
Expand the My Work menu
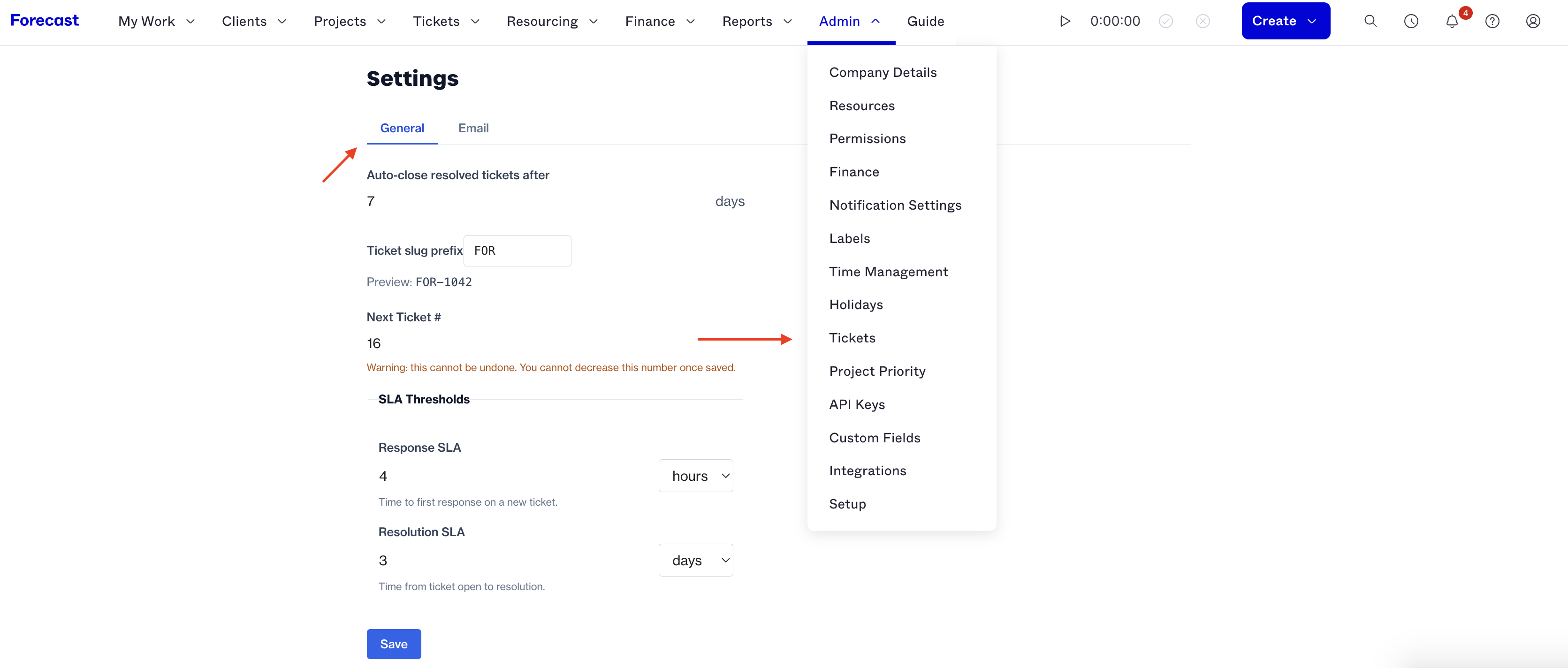[x=156, y=21]
